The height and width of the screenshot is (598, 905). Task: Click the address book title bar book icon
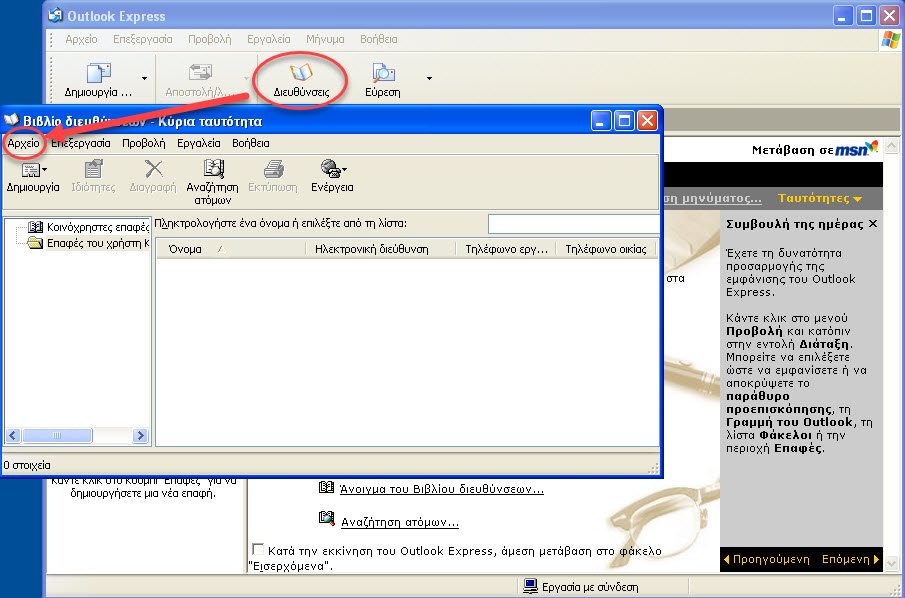coord(12,121)
